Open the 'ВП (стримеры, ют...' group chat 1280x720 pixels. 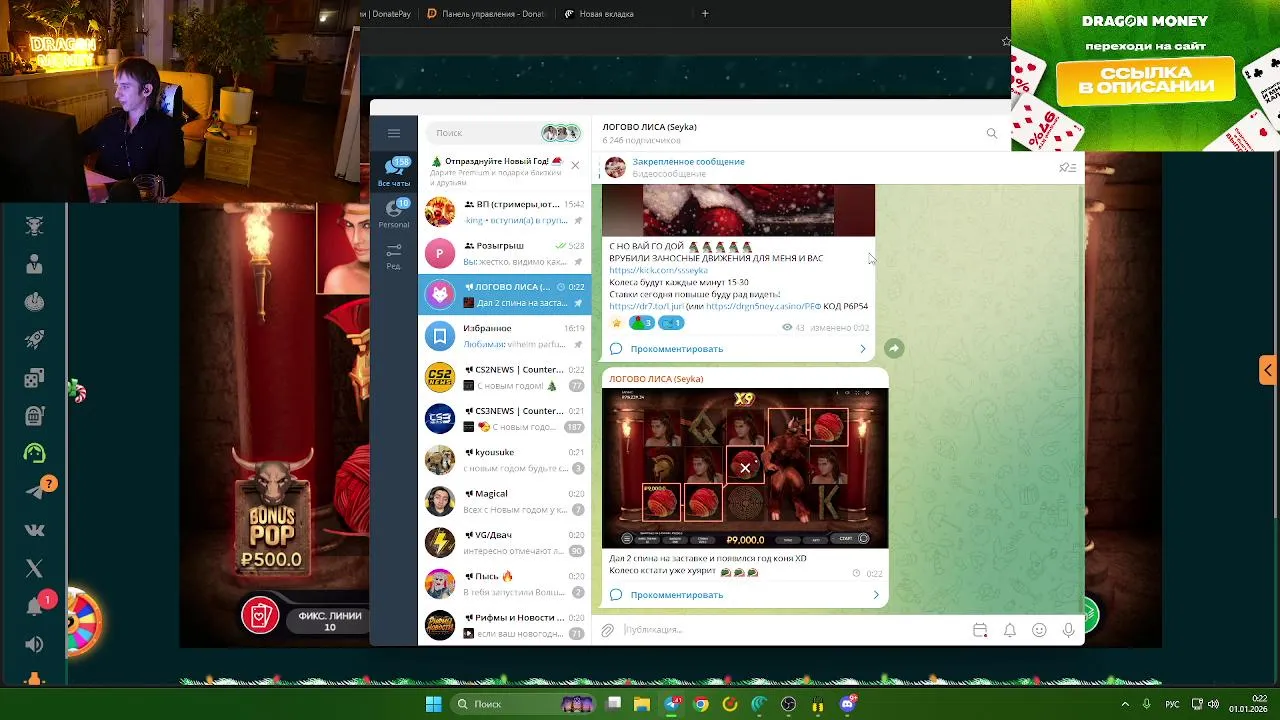coord(505,212)
